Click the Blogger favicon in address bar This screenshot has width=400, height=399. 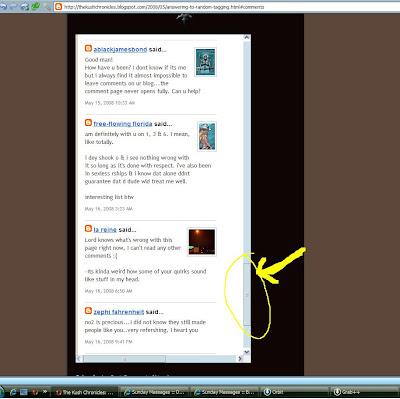58,6
